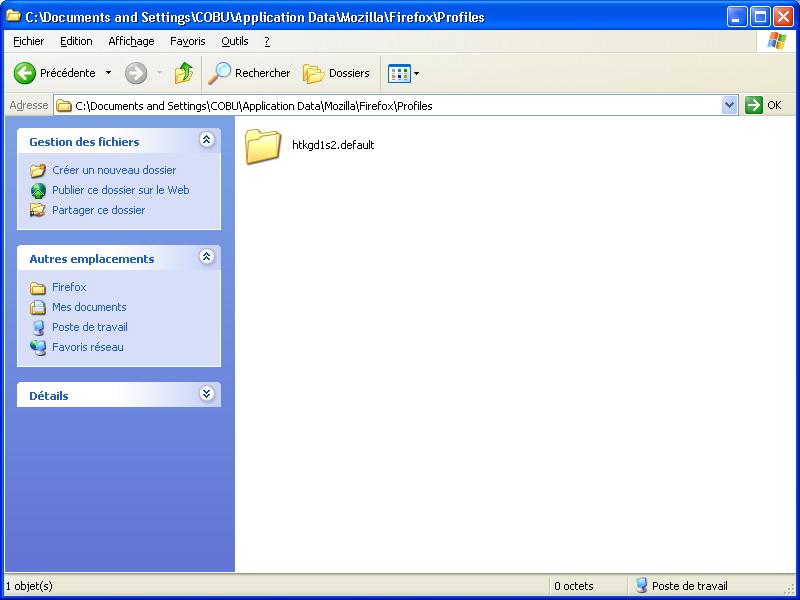Click the address path input field

pyautogui.click(x=395, y=106)
